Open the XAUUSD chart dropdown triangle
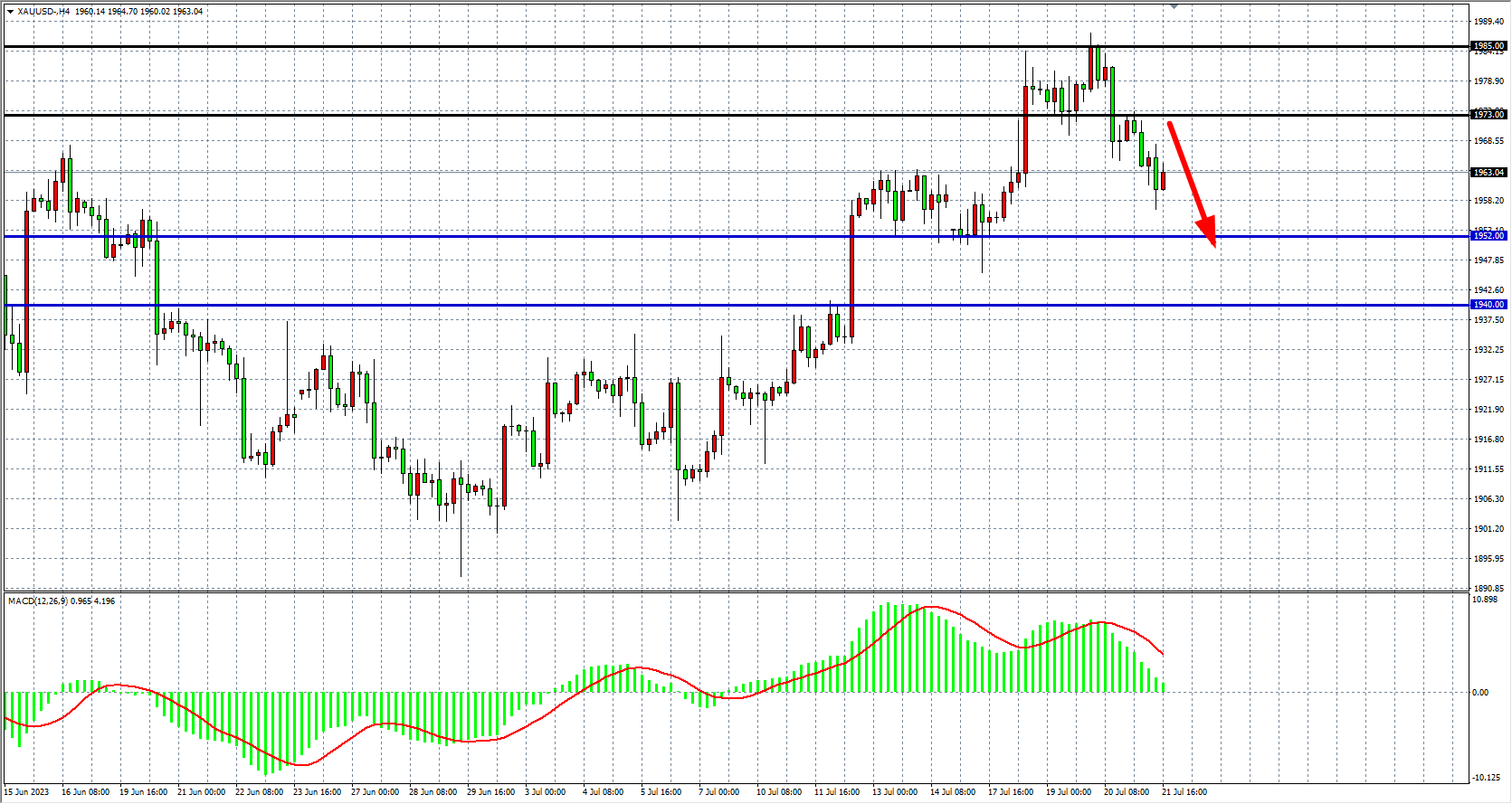This screenshot has height=804, width=1512. [x=10, y=12]
